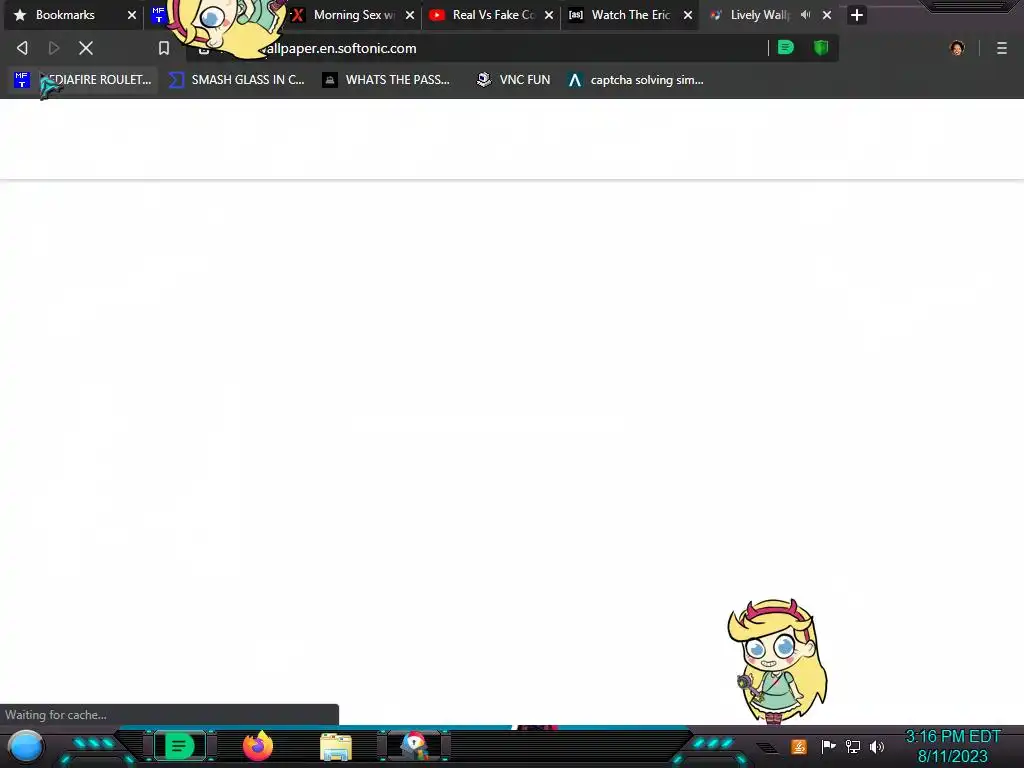Close the Lively Wallp tab
Viewport: 1024px width, 768px height.
[827, 15]
